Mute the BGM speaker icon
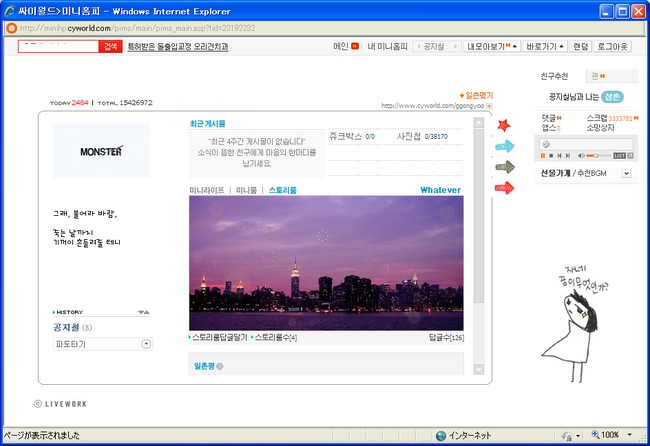The width and height of the screenshot is (650, 446). tap(581, 155)
